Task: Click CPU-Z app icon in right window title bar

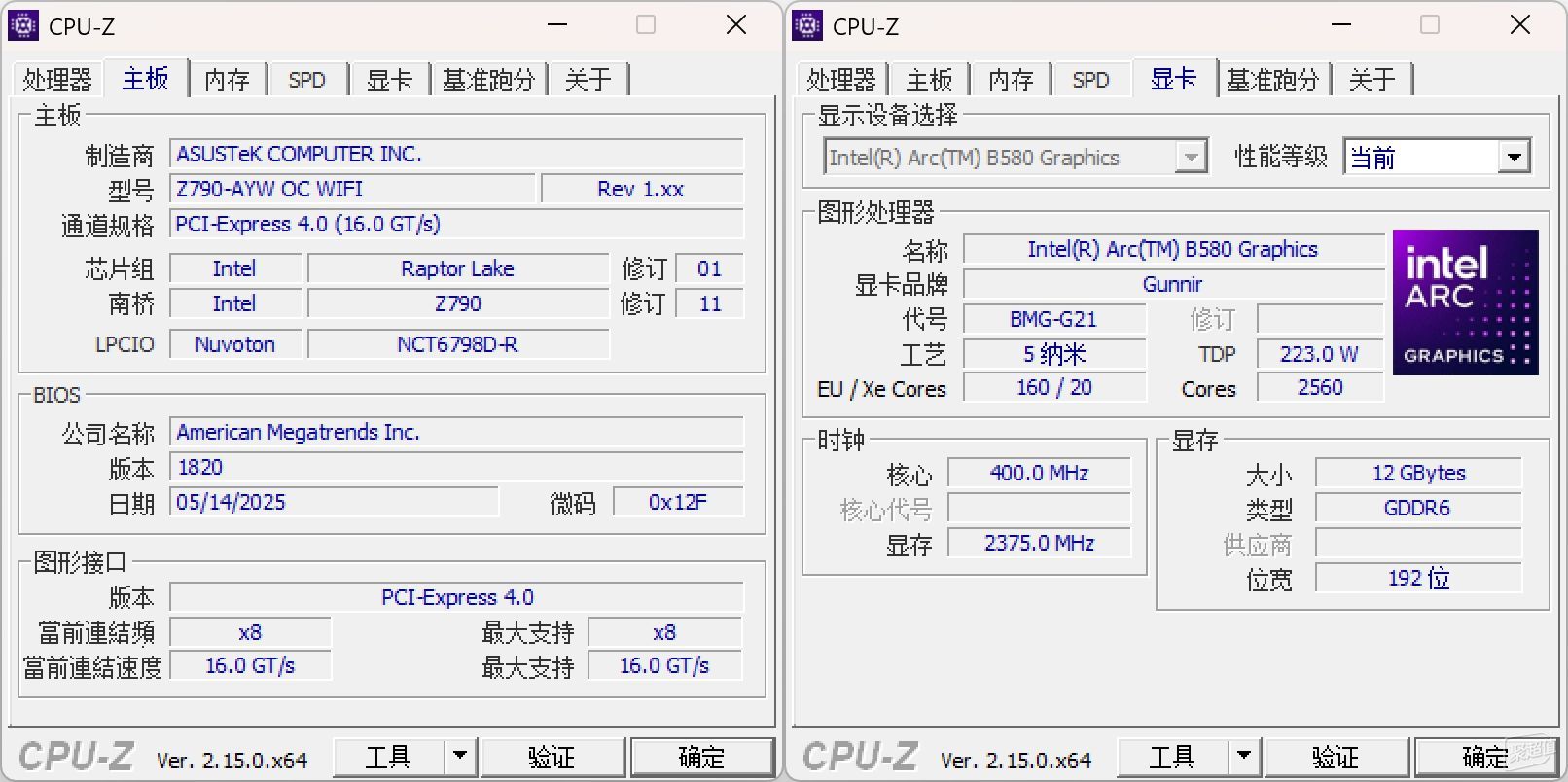Action: pos(807,25)
